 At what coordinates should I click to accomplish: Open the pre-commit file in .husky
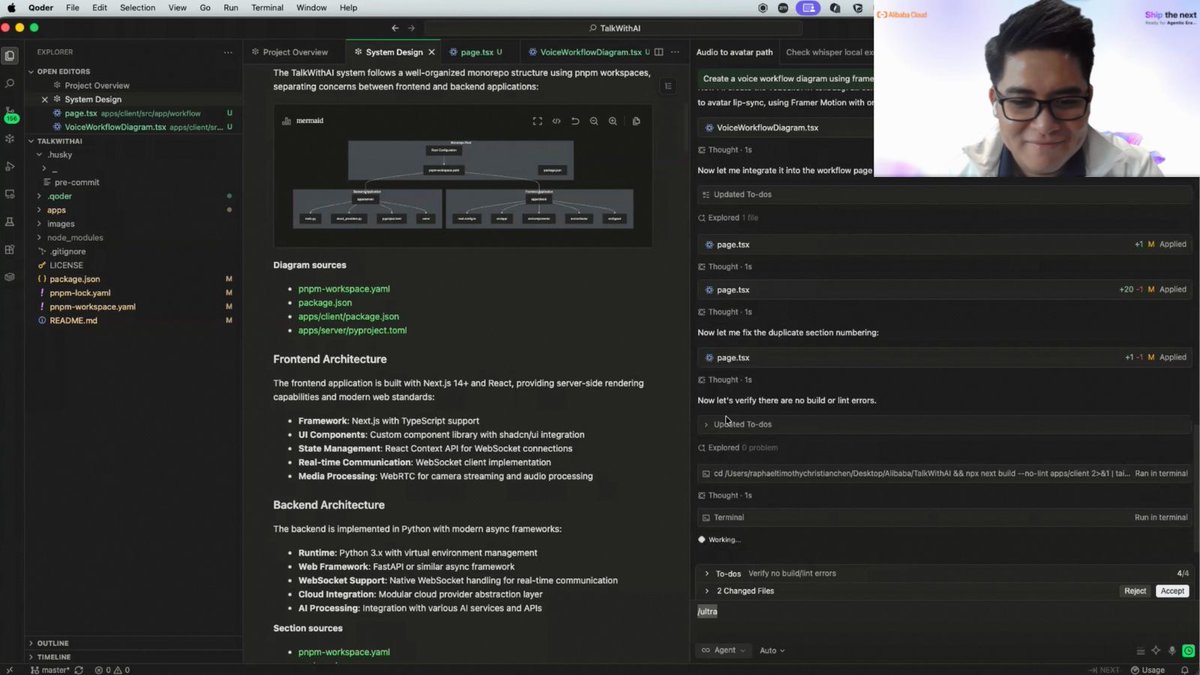coord(77,182)
